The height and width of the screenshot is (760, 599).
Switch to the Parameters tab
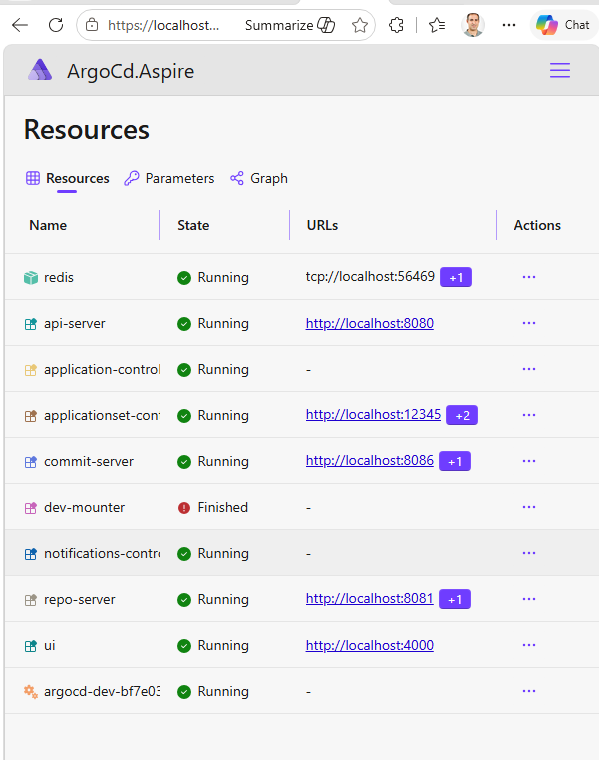click(169, 178)
